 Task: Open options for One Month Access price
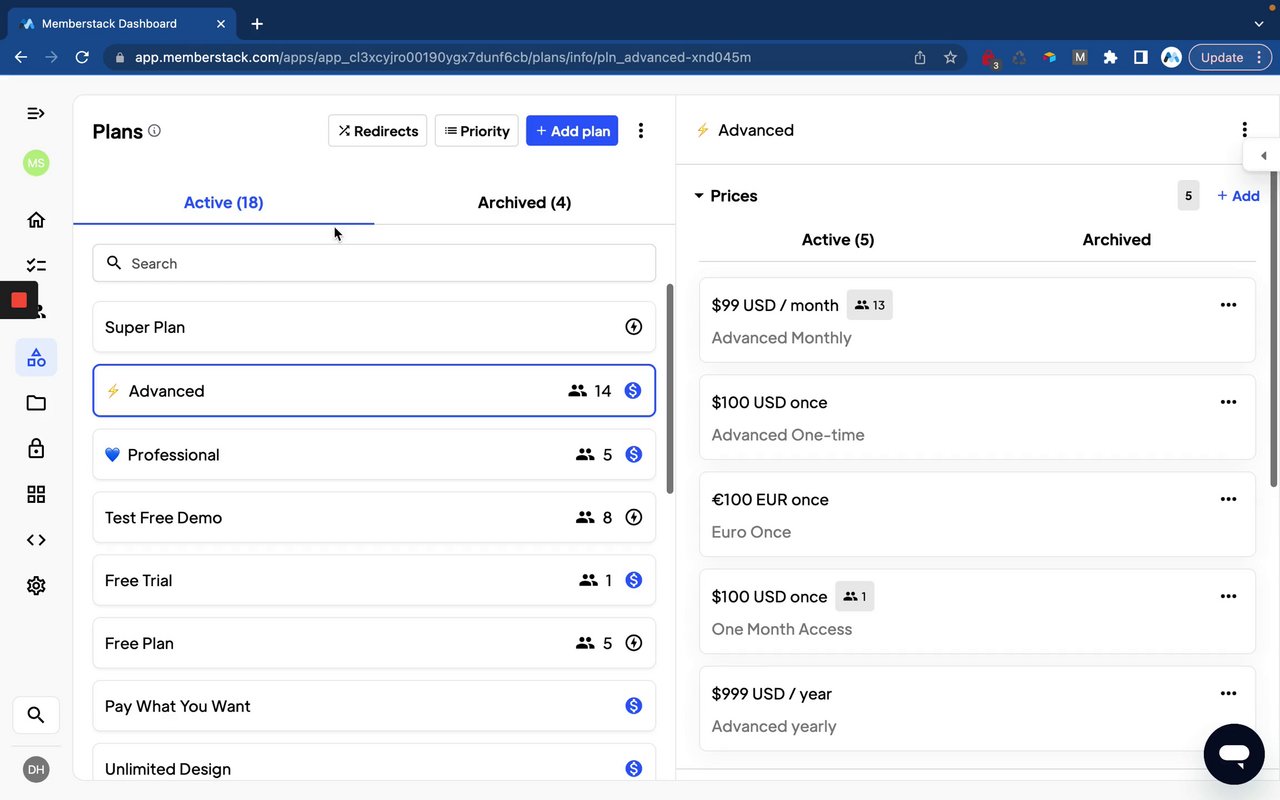(1228, 596)
